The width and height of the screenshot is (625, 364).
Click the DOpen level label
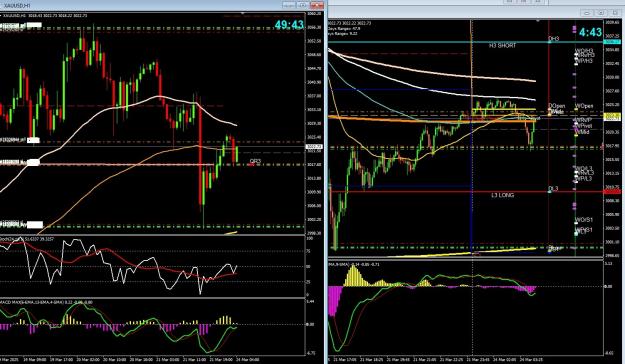557,106
